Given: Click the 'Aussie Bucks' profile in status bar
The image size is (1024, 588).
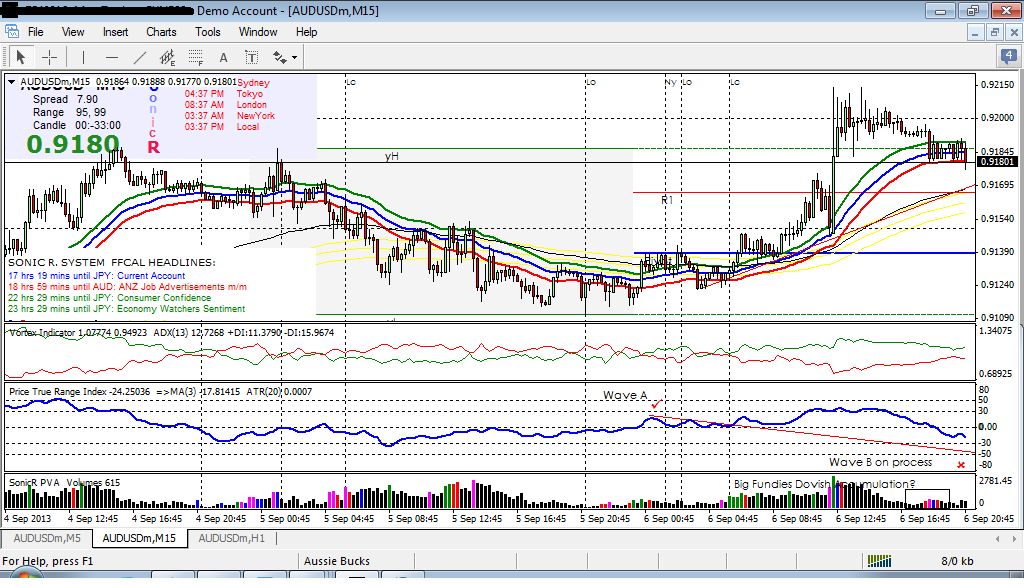Looking at the screenshot, I should [x=337, y=561].
